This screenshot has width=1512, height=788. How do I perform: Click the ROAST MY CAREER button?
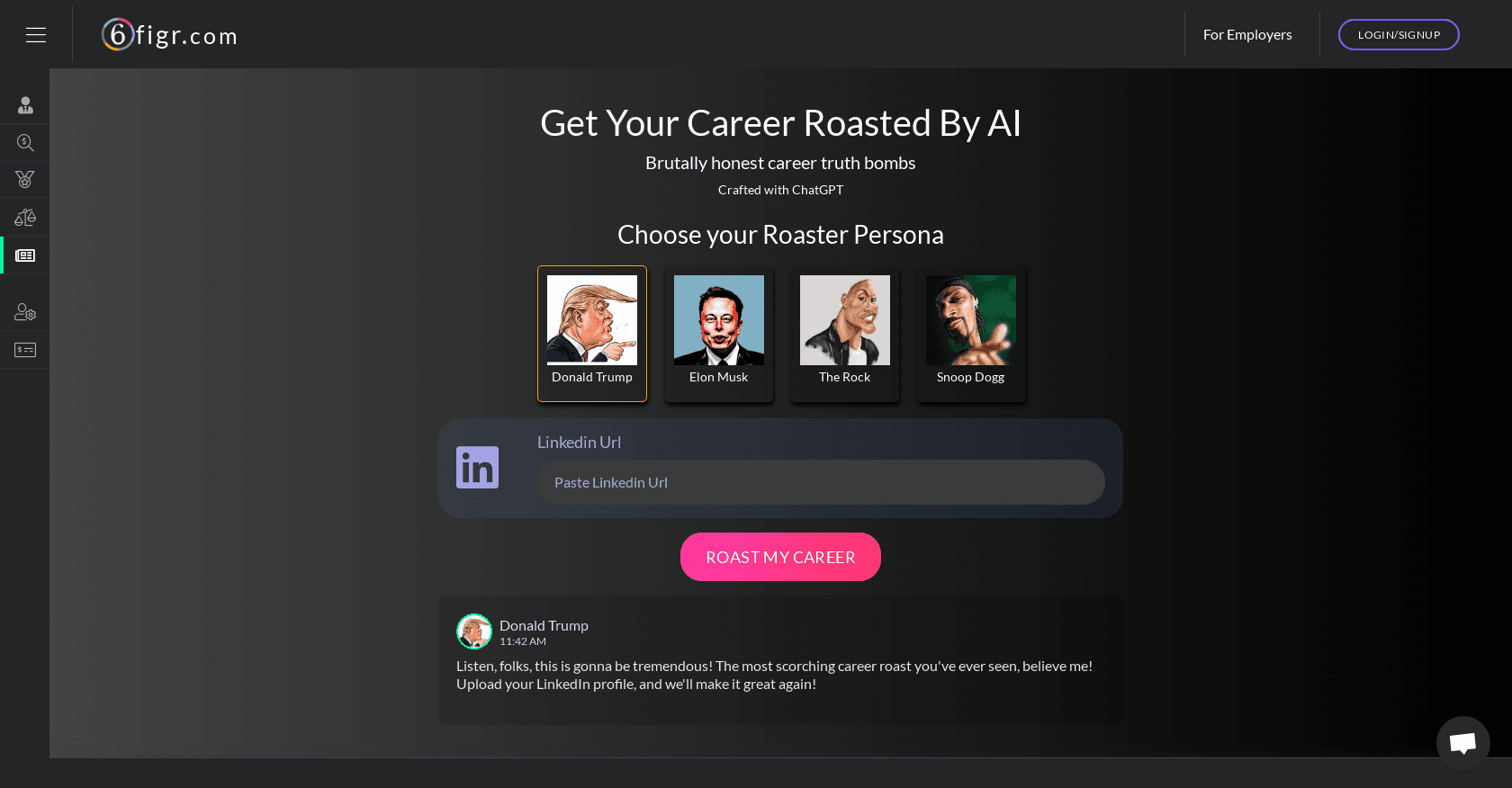[780, 557]
